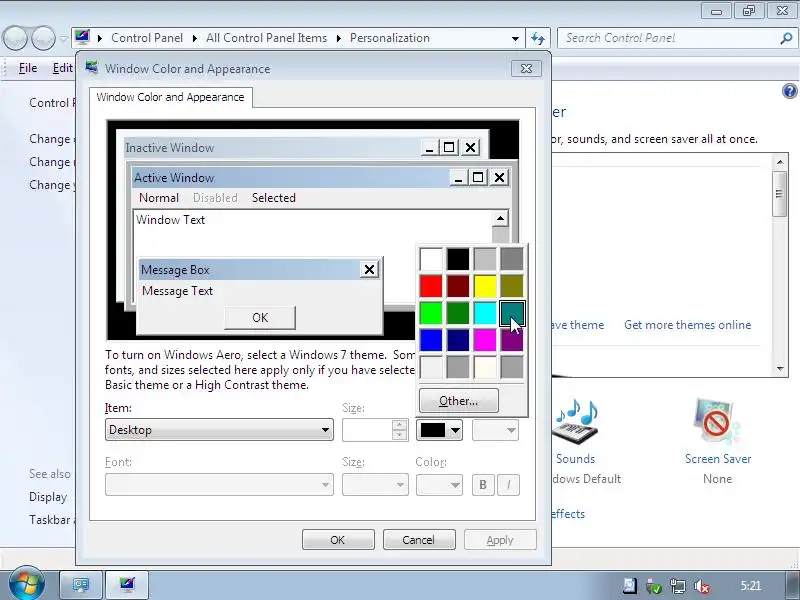Open the Screen Saver link text
The height and width of the screenshot is (600, 800).
pyautogui.click(x=718, y=459)
